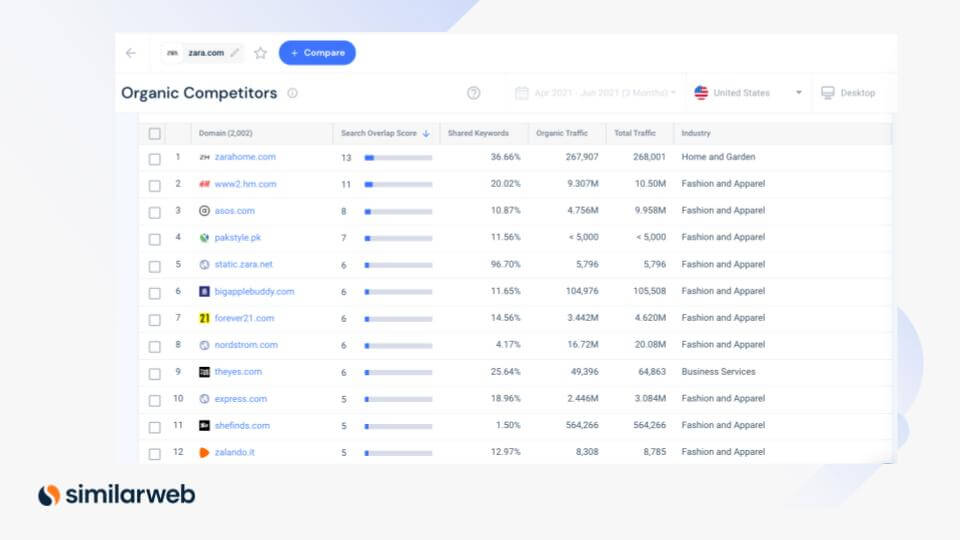
Task: Select the express.com row checkbox
Action: 154,400
